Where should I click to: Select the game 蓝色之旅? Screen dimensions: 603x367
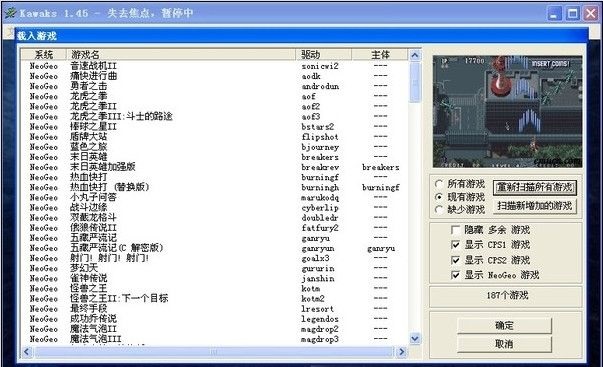tap(214, 147)
